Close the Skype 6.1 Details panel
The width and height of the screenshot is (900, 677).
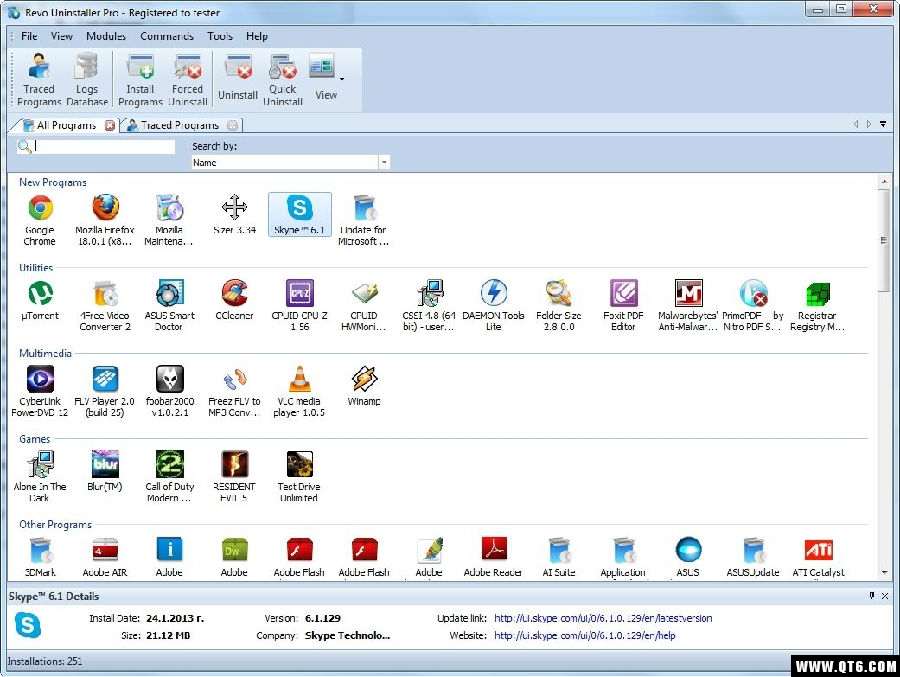885,596
